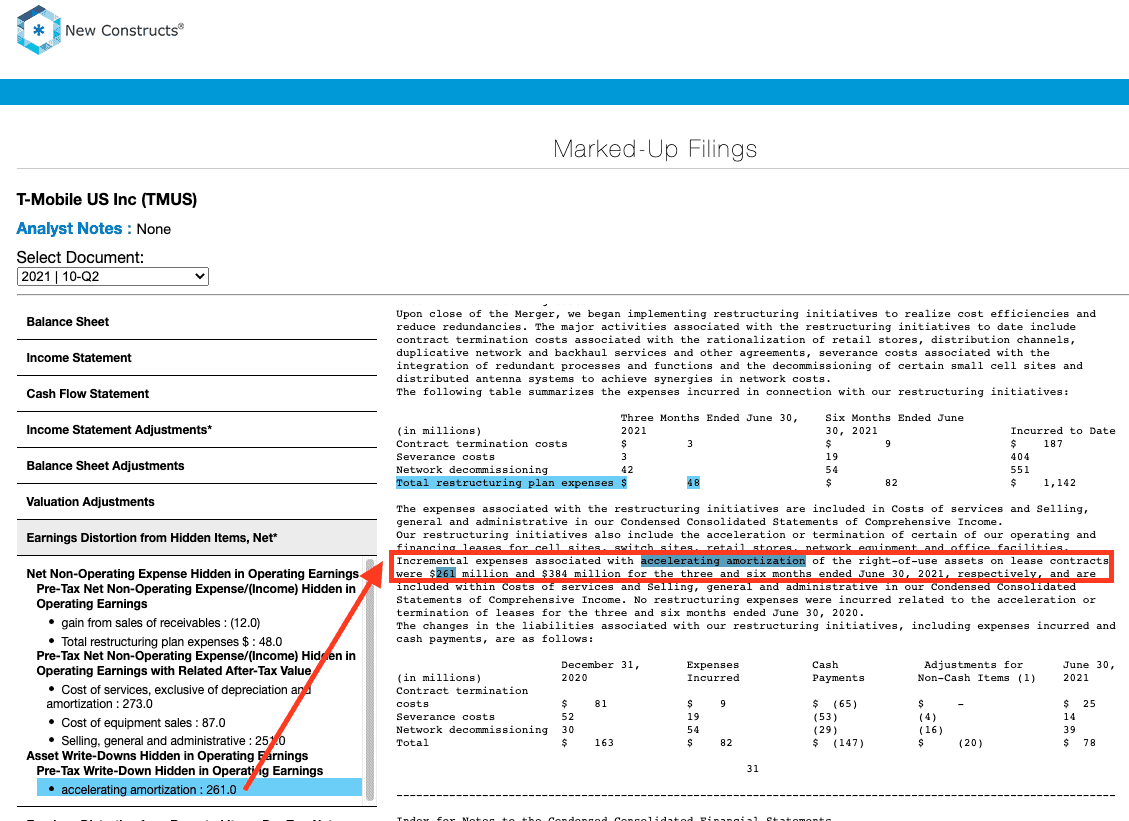Click the page number 31 in the filing

752,769
